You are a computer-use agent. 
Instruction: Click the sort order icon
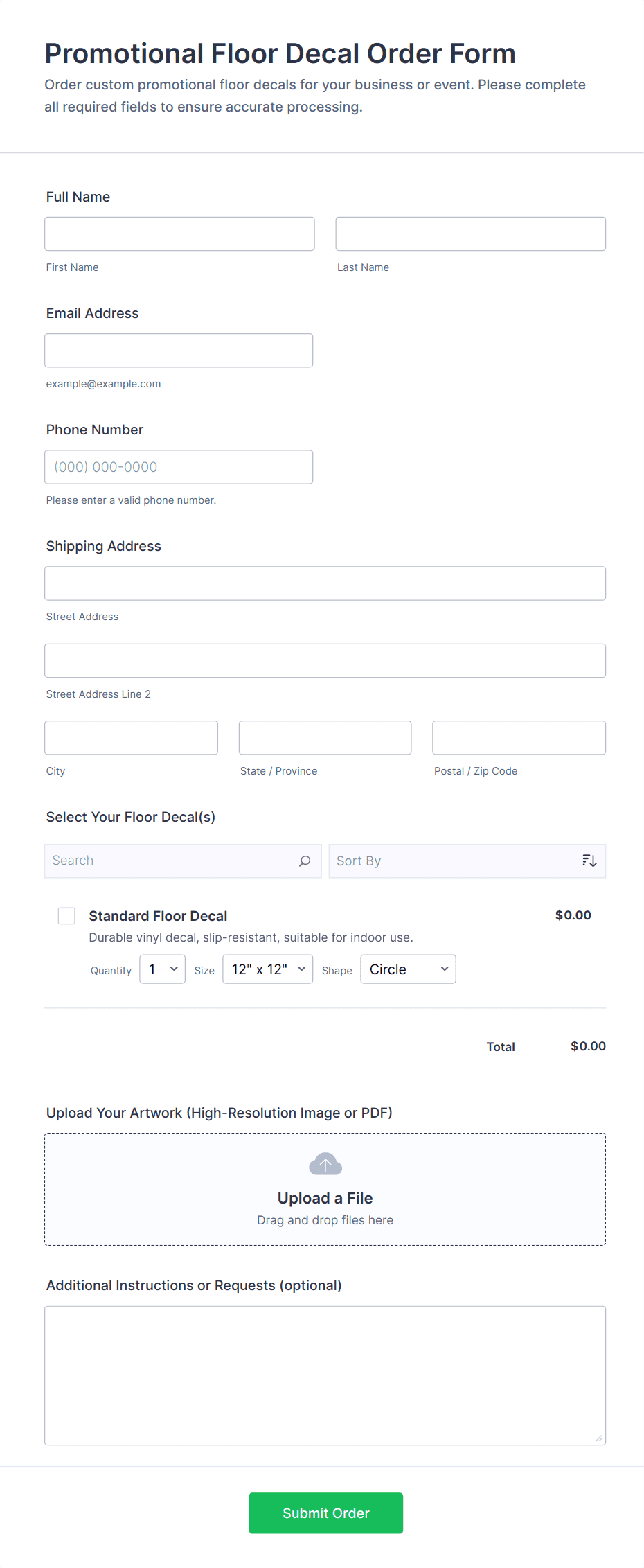(x=589, y=861)
